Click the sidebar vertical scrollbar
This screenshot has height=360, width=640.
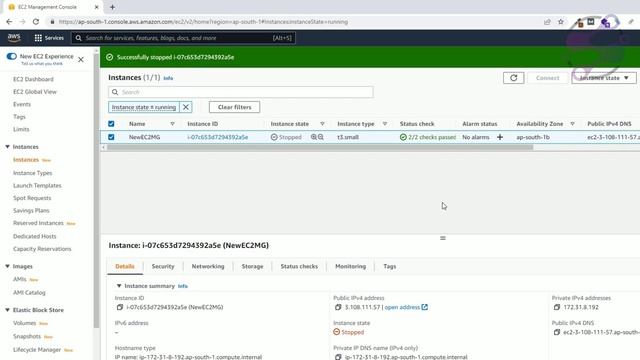[96, 190]
